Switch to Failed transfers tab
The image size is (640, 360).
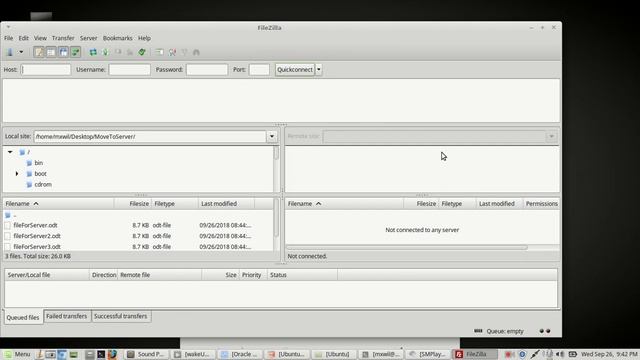click(67, 316)
